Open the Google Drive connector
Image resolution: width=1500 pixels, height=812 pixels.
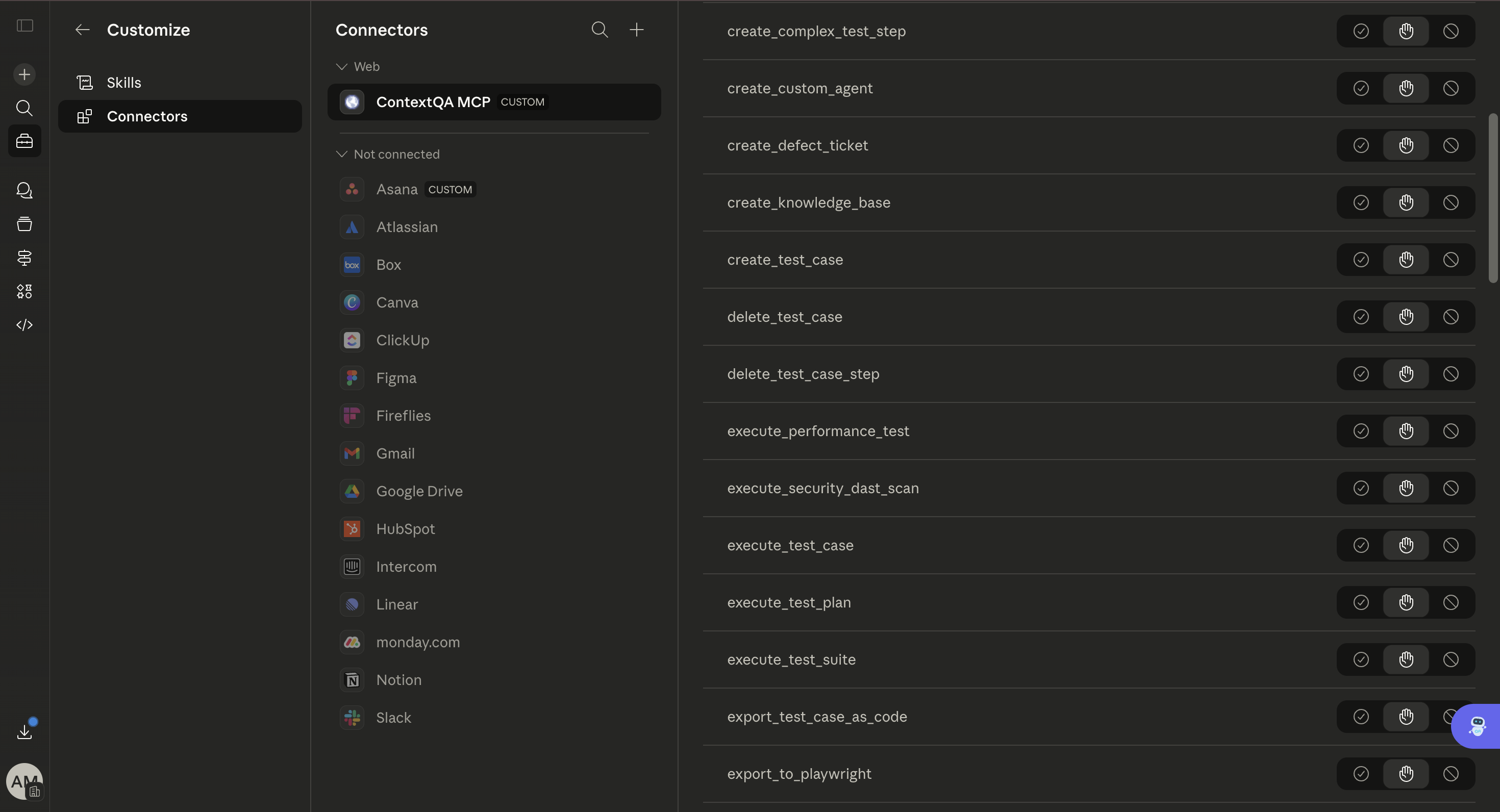click(419, 491)
